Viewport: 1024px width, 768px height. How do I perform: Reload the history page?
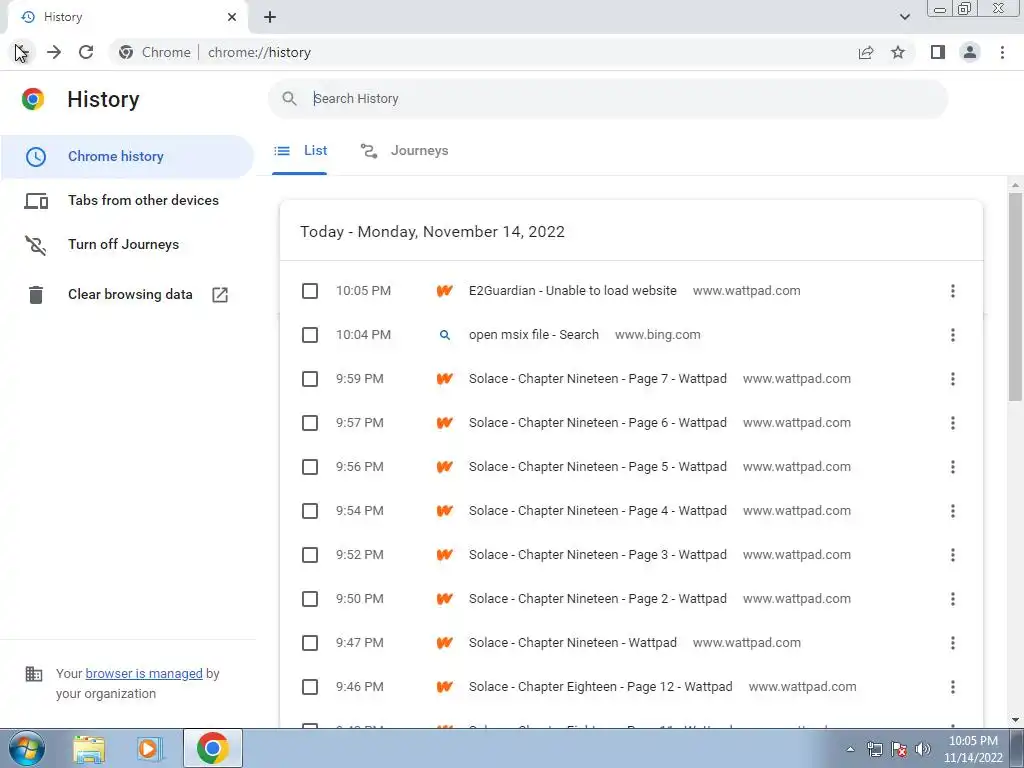pos(86,52)
